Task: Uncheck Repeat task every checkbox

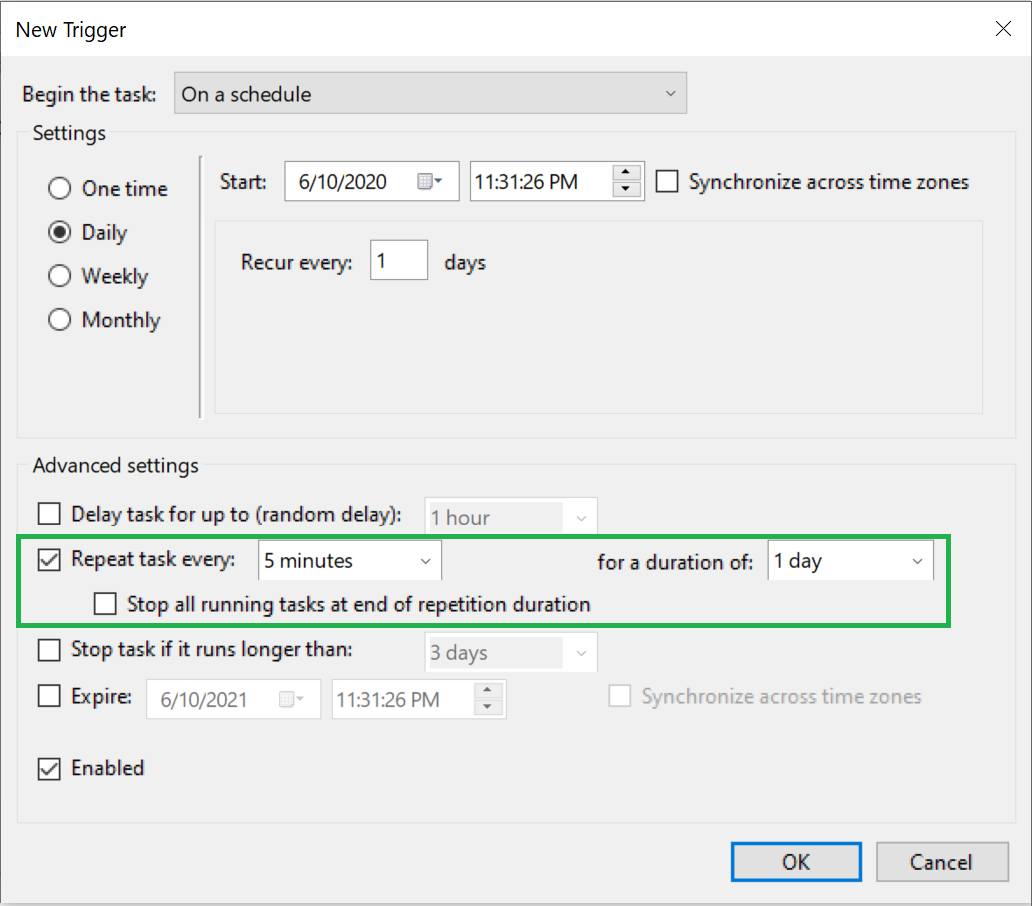Action: 49,560
